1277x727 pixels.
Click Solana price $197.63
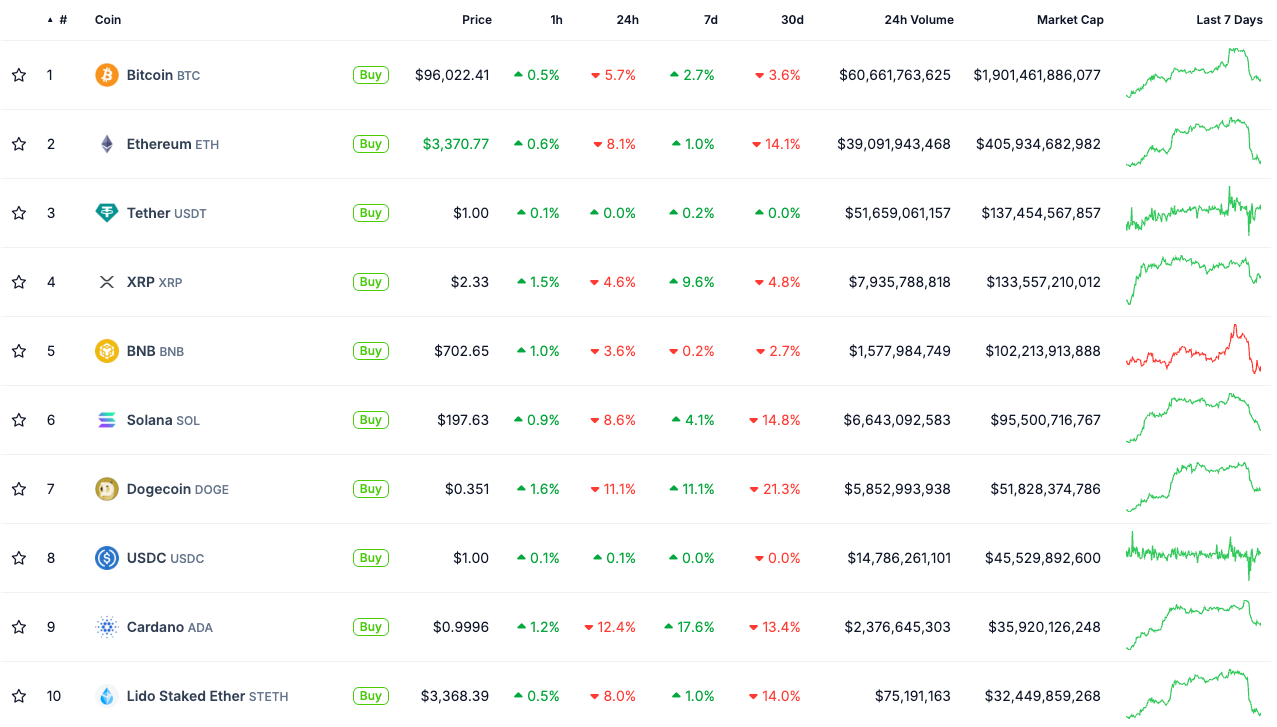tap(463, 420)
